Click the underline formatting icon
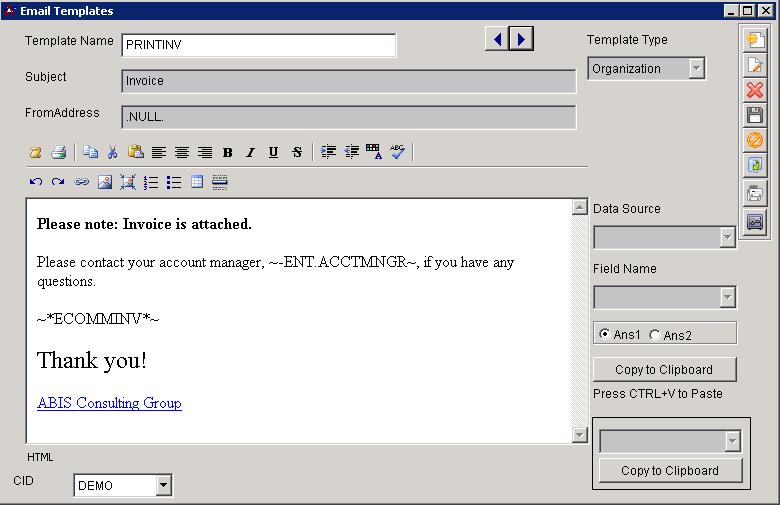Image resolution: width=780 pixels, height=505 pixels. [273, 152]
